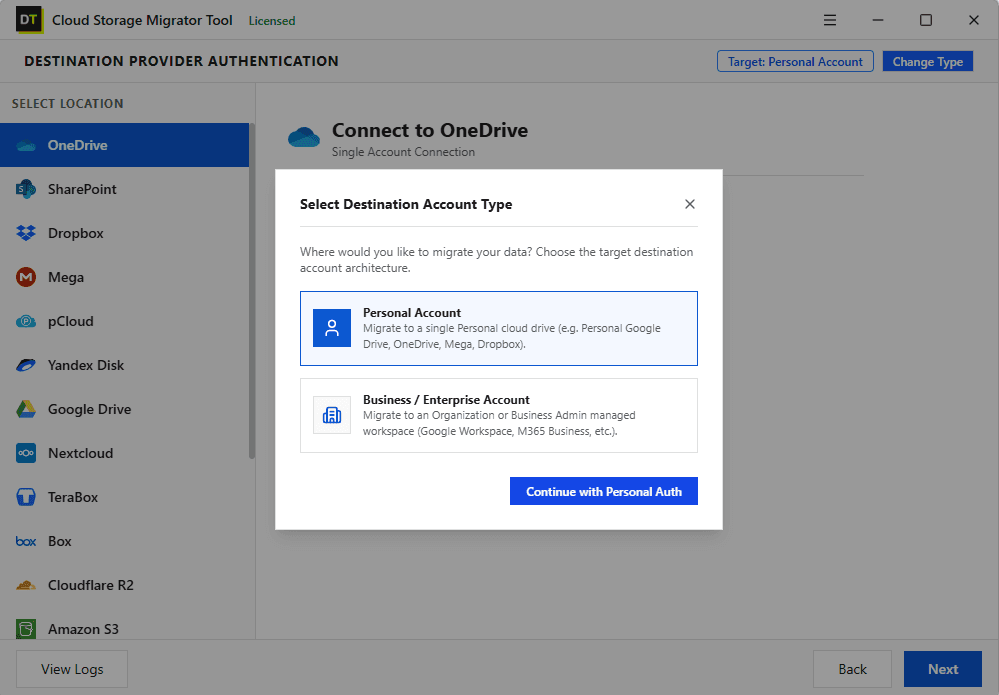The image size is (999, 695).
Task: Click the Nextcloud icon
Action: click(26, 453)
